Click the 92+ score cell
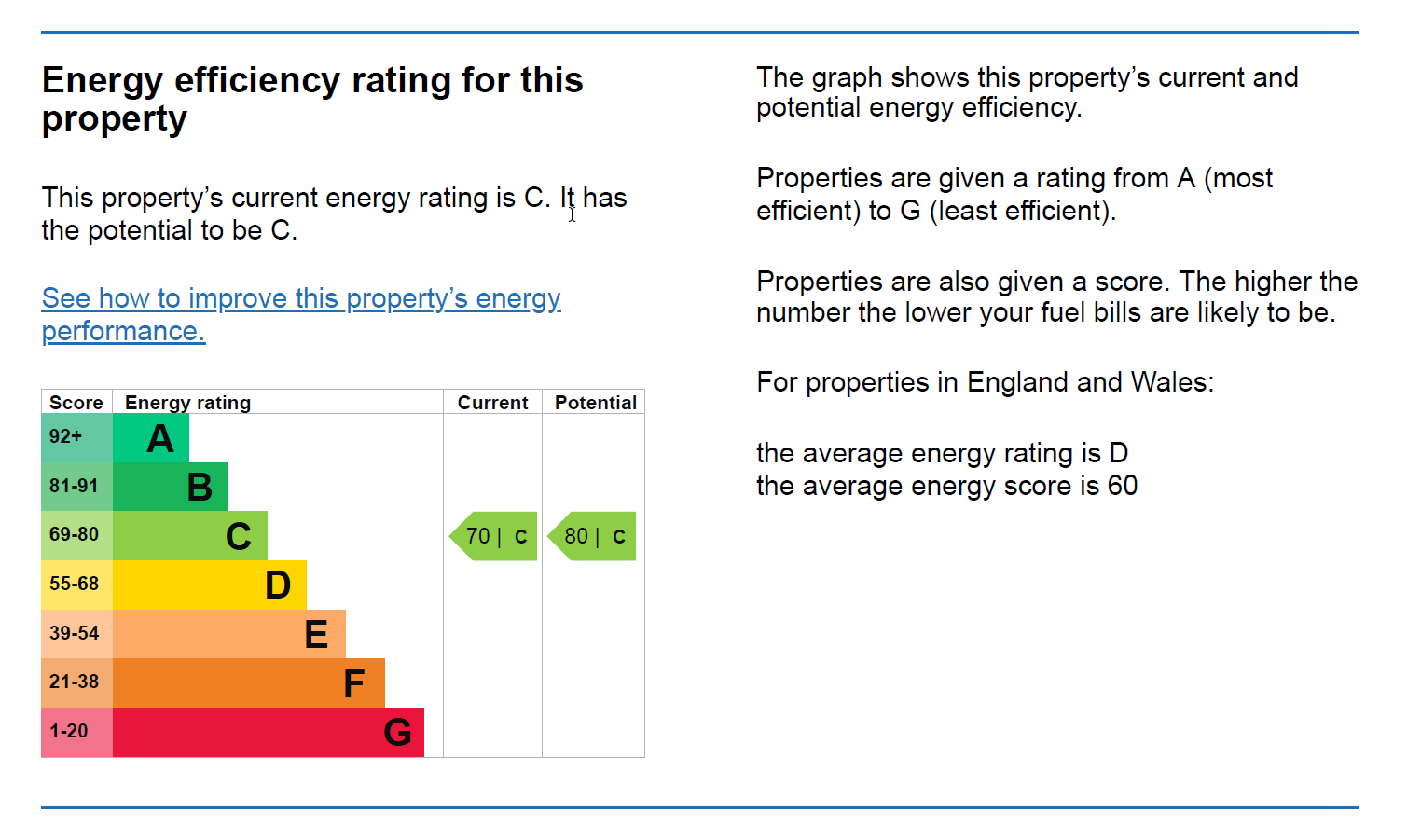 point(77,438)
